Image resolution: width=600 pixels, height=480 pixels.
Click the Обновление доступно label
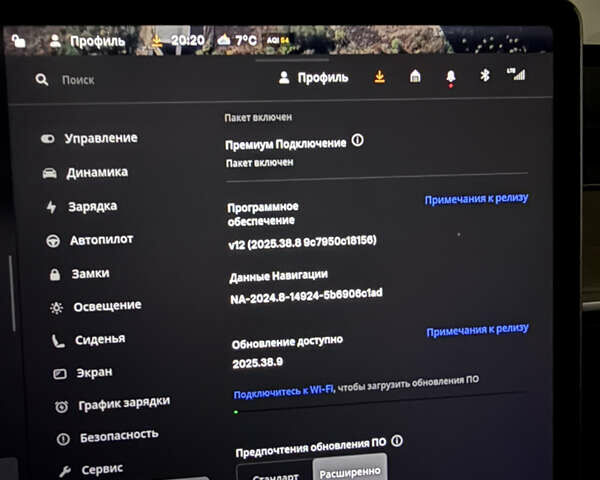pos(287,343)
